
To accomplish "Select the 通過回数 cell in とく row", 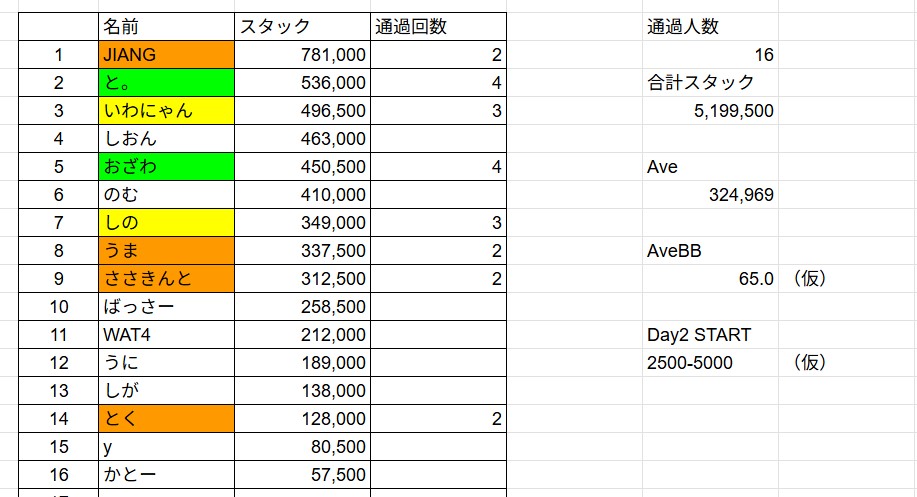I will 439,419.
